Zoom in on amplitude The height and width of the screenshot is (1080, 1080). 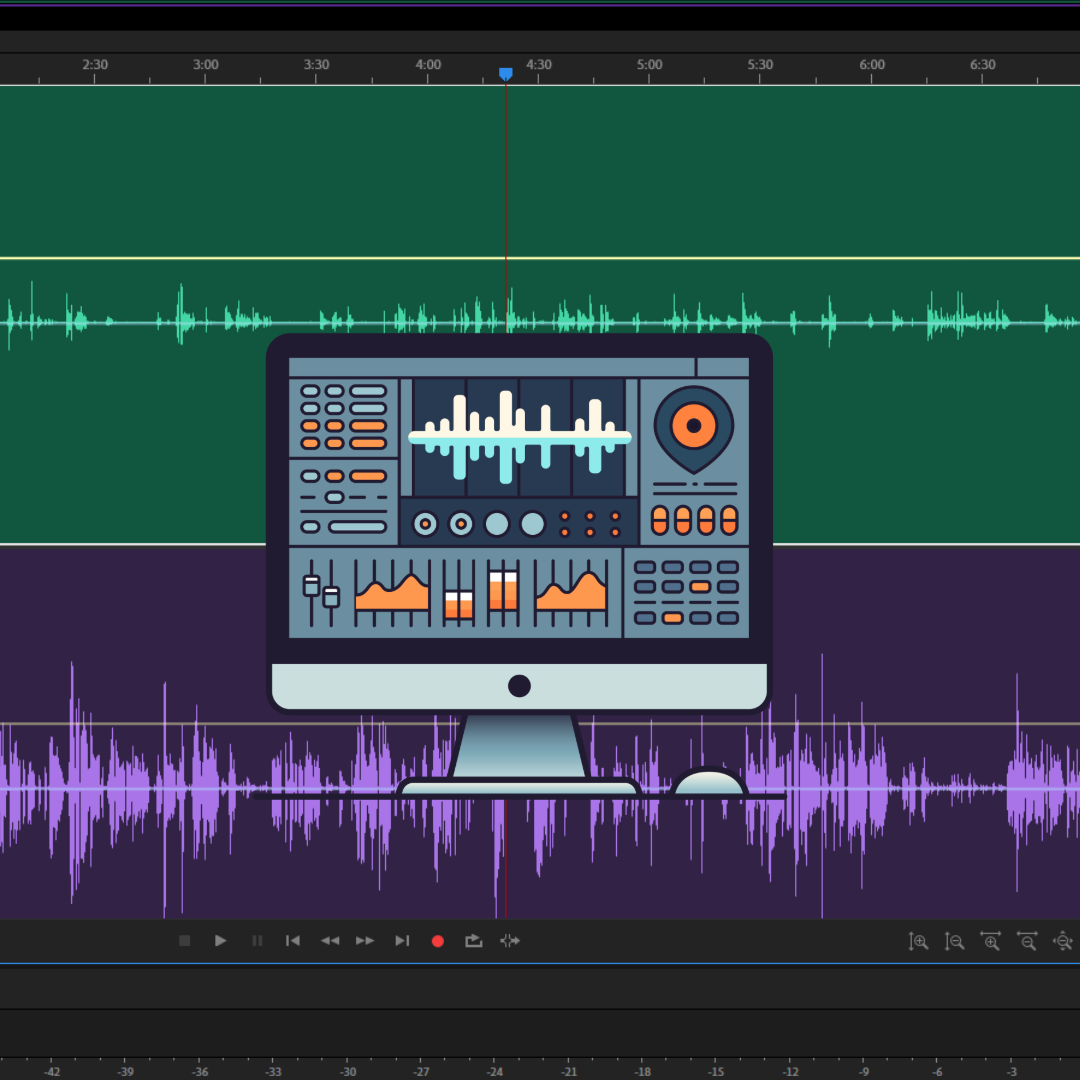point(918,941)
